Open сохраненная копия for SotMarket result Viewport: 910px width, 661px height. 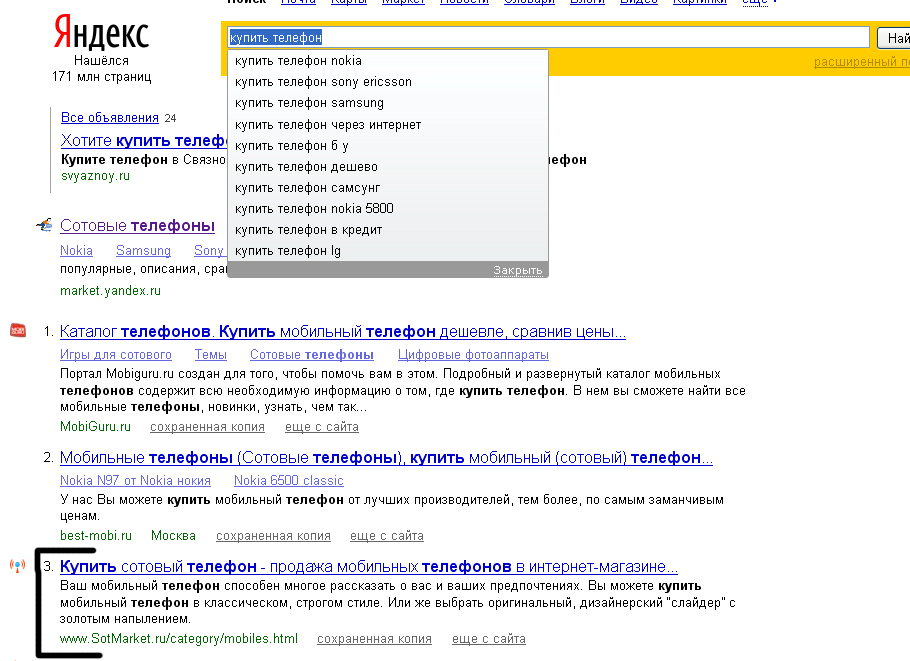[x=374, y=639]
